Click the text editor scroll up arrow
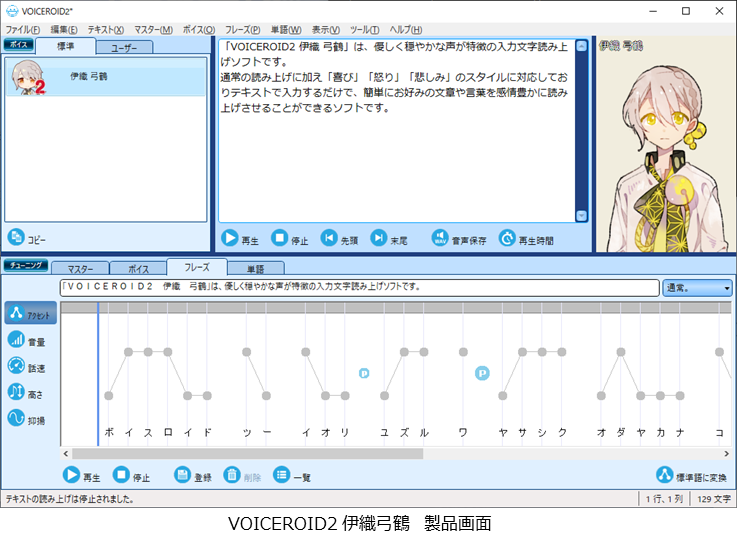 pyautogui.click(x=581, y=46)
